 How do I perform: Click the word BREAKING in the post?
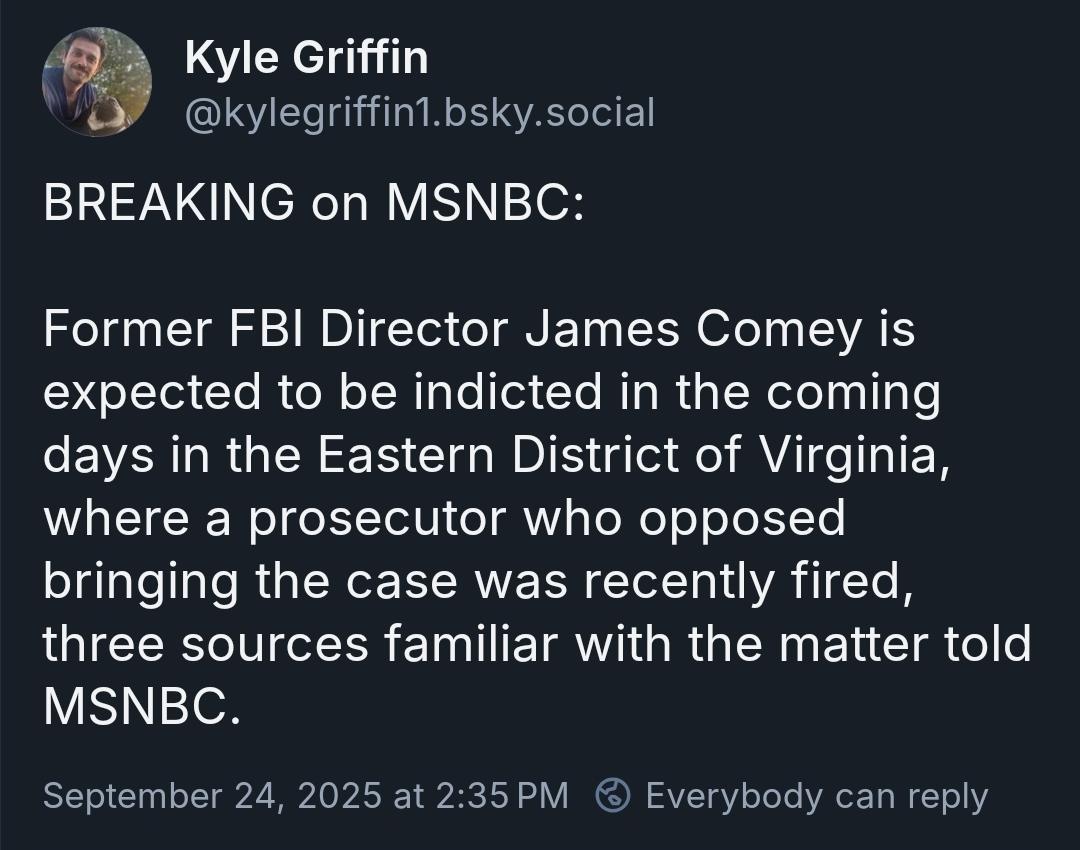pyautogui.click(x=169, y=203)
